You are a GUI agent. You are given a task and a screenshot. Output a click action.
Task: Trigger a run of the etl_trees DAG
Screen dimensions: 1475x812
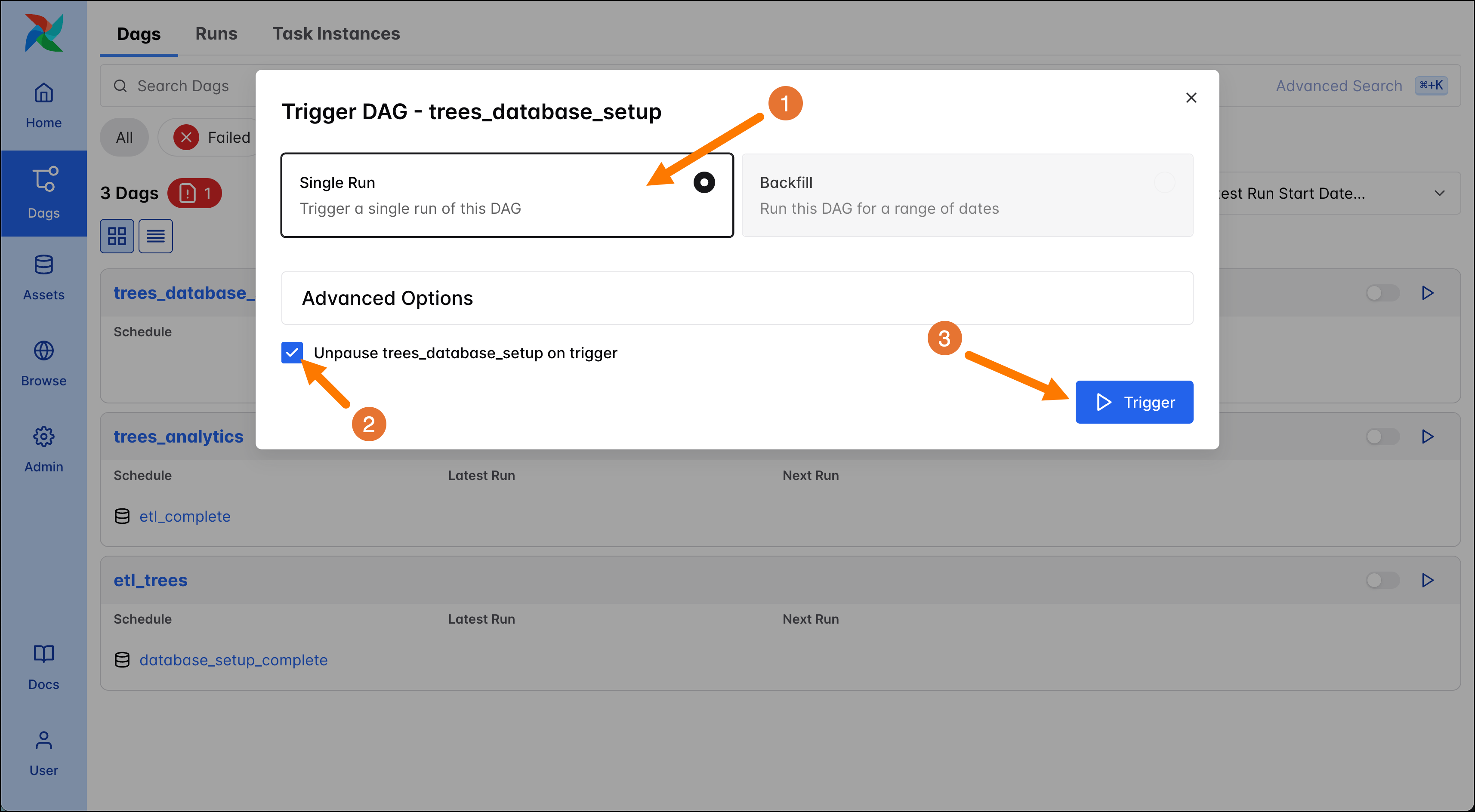coord(1427,580)
